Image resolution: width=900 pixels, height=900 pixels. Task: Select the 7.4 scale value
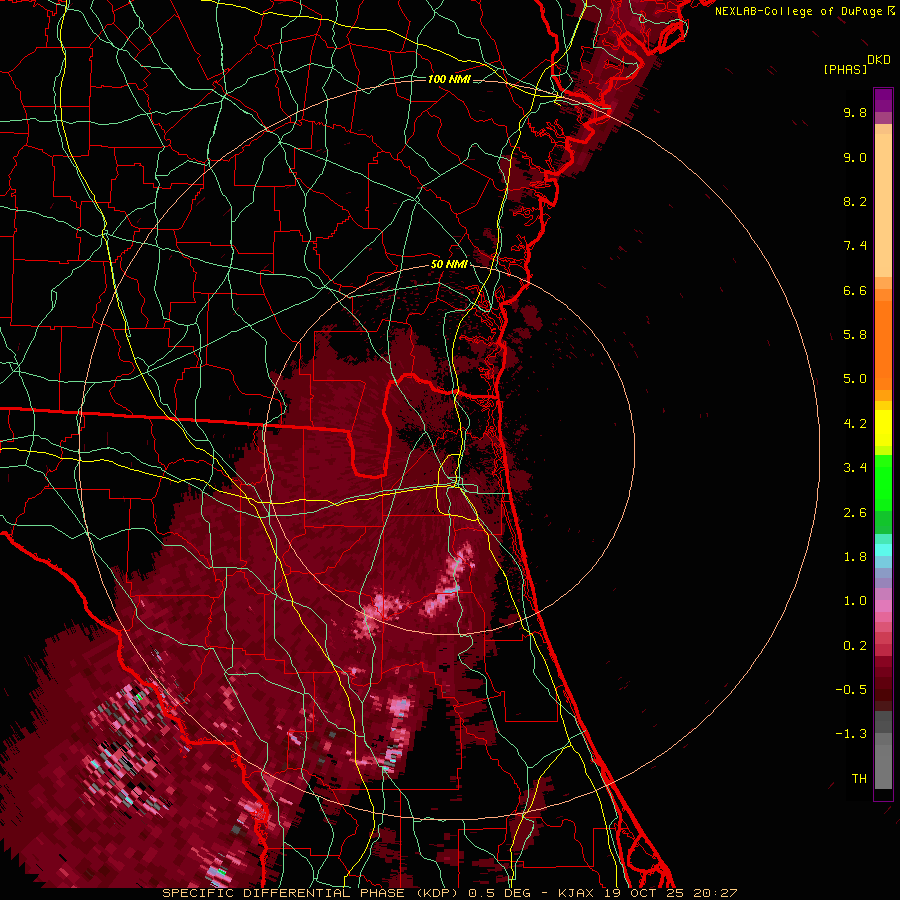point(855,246)
